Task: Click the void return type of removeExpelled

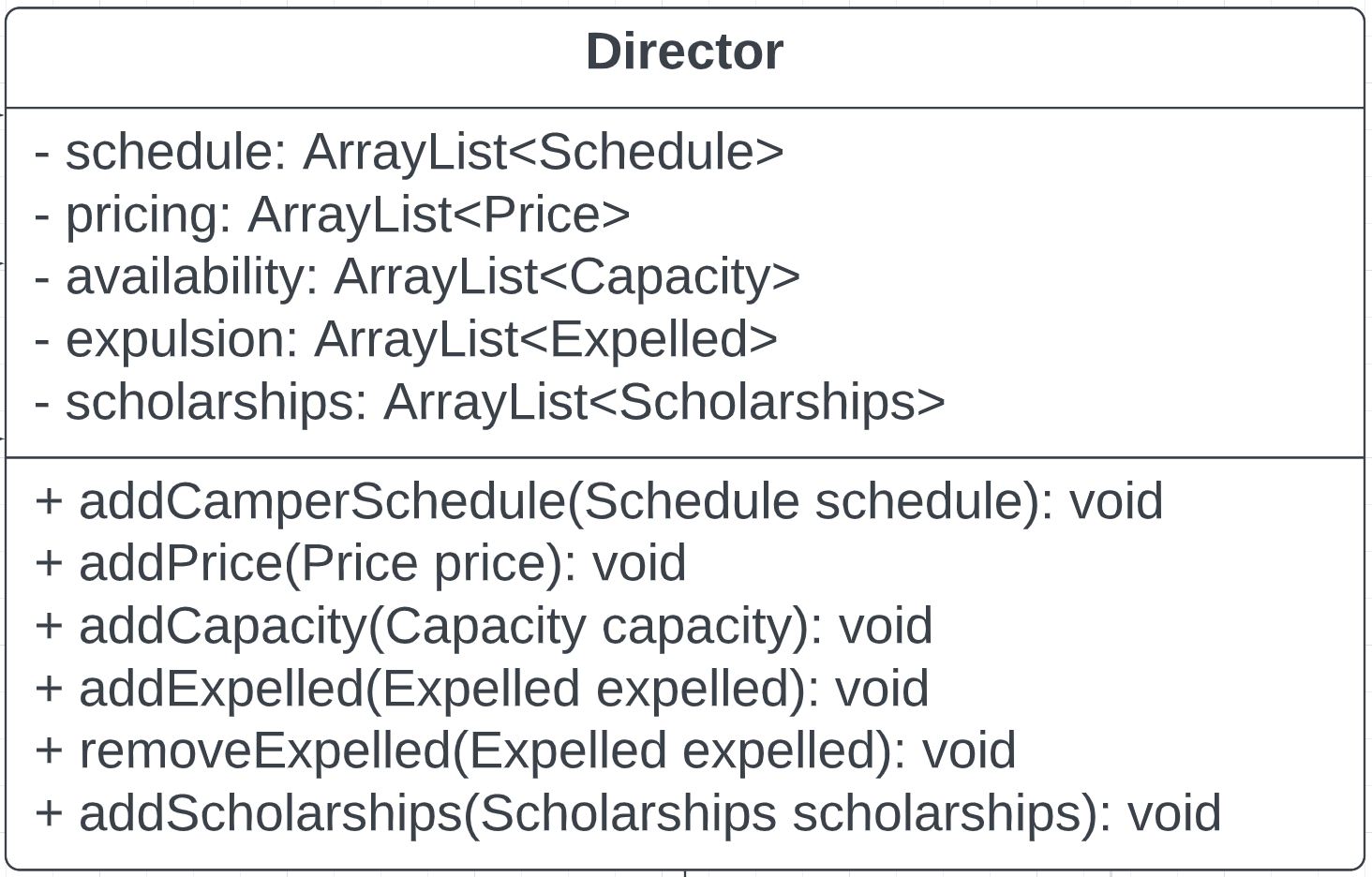Action: click(969, 751)
